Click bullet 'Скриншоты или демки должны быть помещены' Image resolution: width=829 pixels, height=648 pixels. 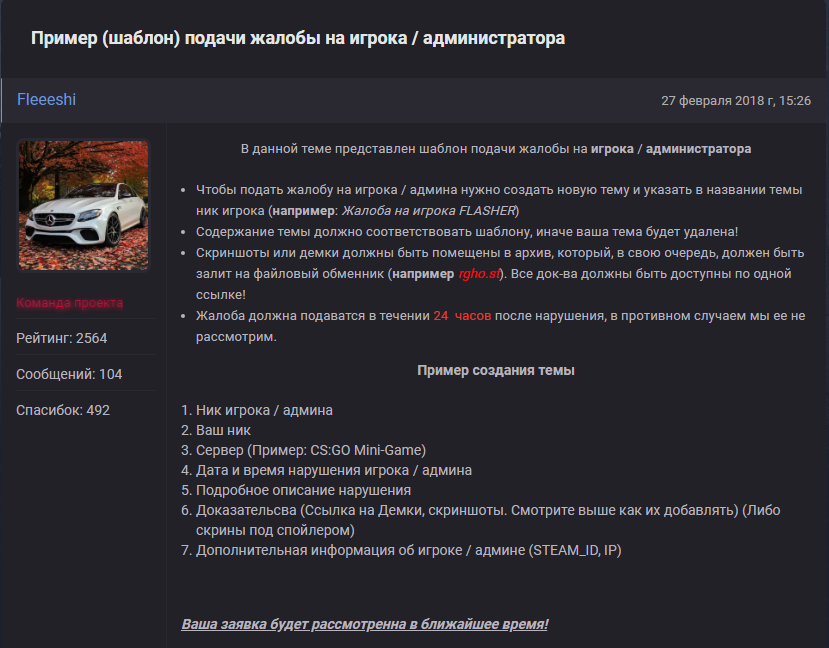500,274
